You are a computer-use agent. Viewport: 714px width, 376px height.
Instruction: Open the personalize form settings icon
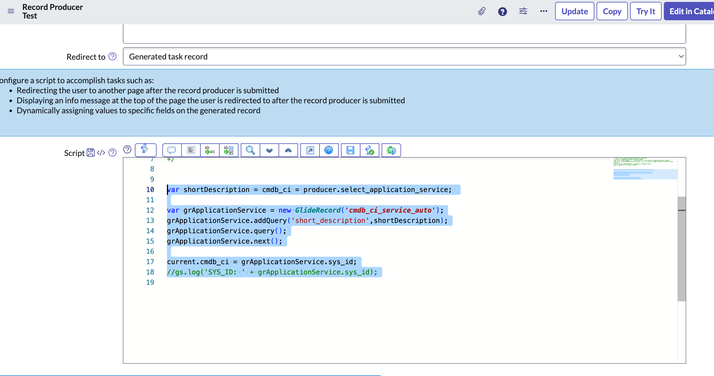pyautogui.click(x=523, y=11)
